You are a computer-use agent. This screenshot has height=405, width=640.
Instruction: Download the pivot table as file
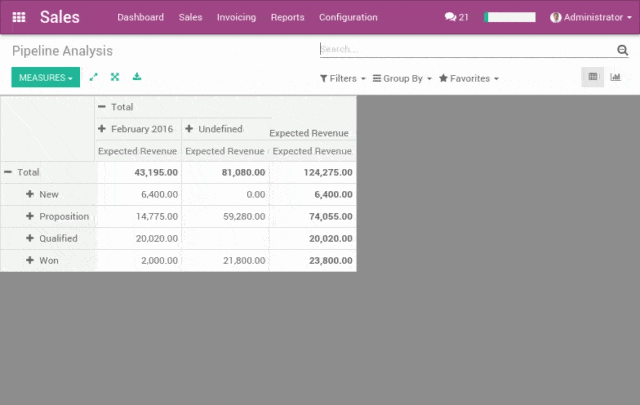[137, 77]
